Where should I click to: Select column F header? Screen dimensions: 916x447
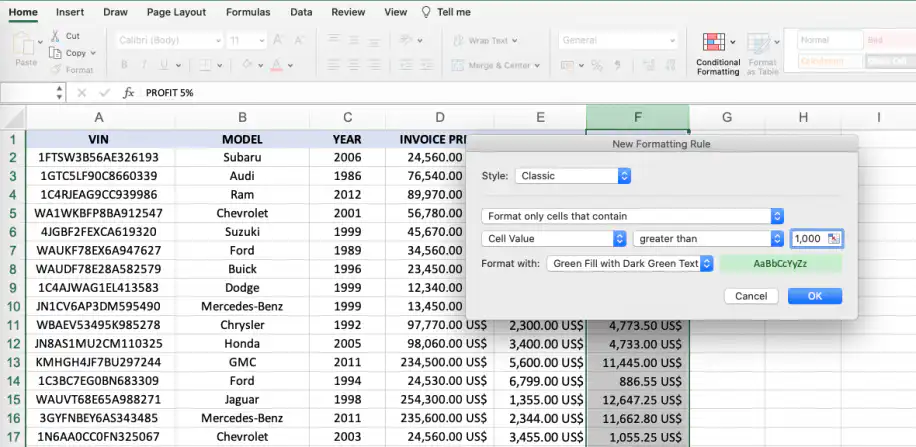click(x=637, y=117)
